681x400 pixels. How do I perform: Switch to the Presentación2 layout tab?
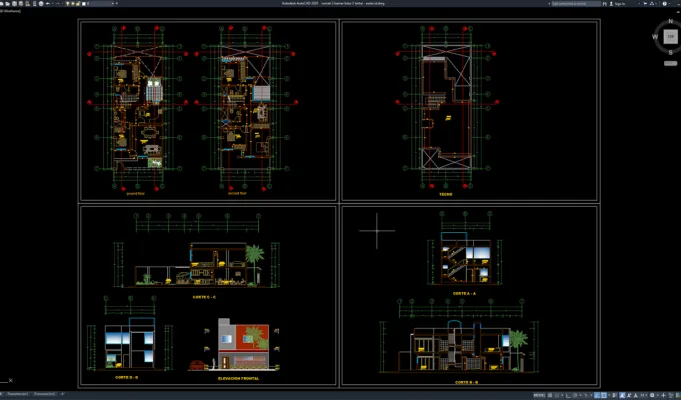coord(45,394)
